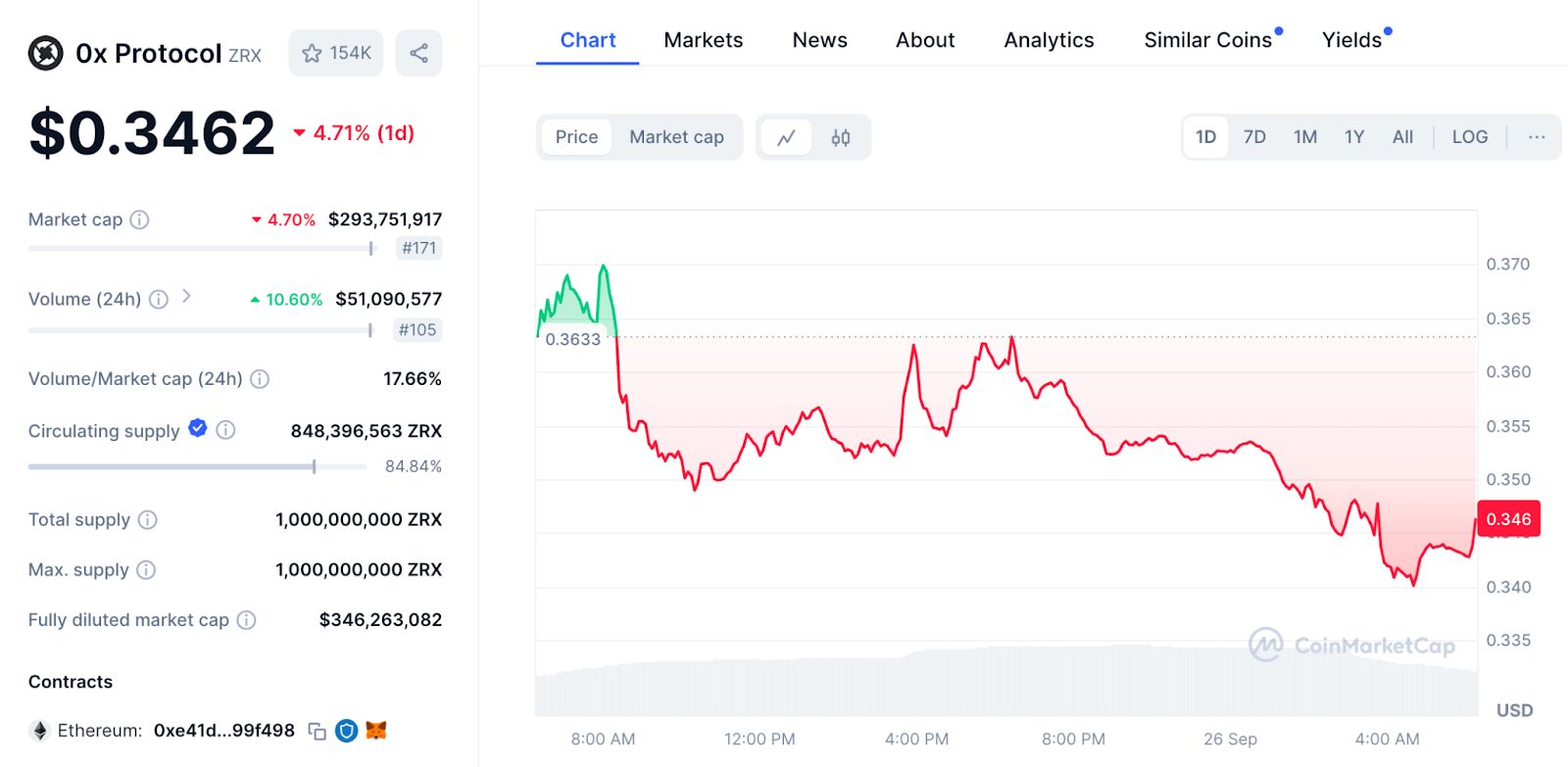
Task: Click the blue shield icon
Action: click(x=346, y=731)
